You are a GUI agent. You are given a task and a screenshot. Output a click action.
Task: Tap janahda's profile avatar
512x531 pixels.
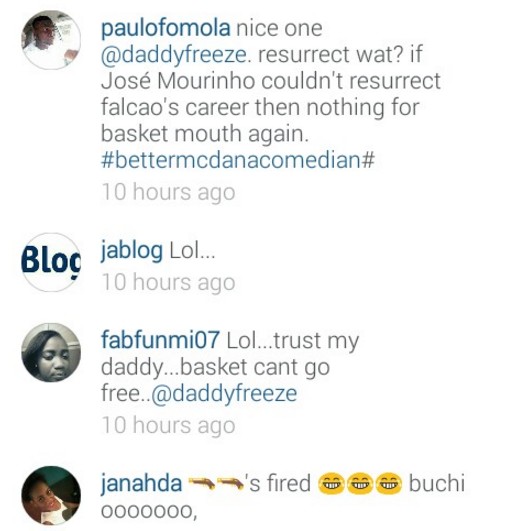point(51,495)
